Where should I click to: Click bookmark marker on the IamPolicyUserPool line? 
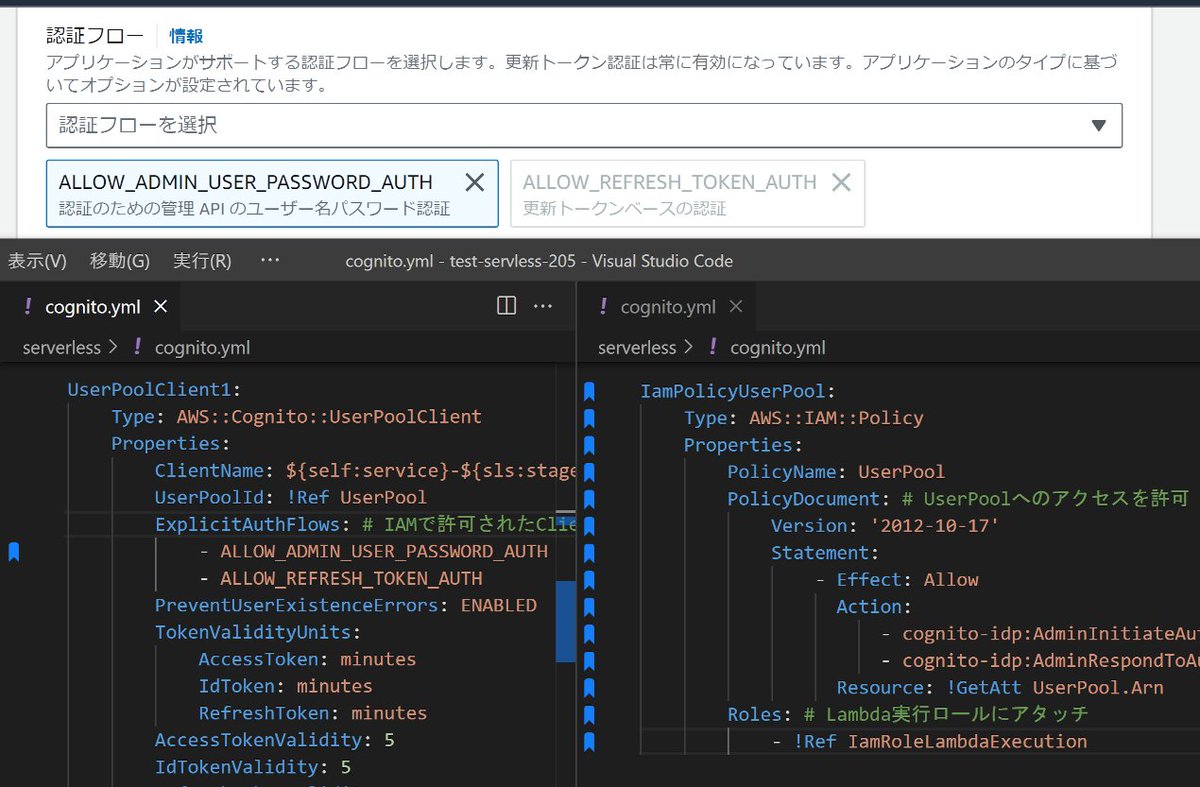point(589,390)
